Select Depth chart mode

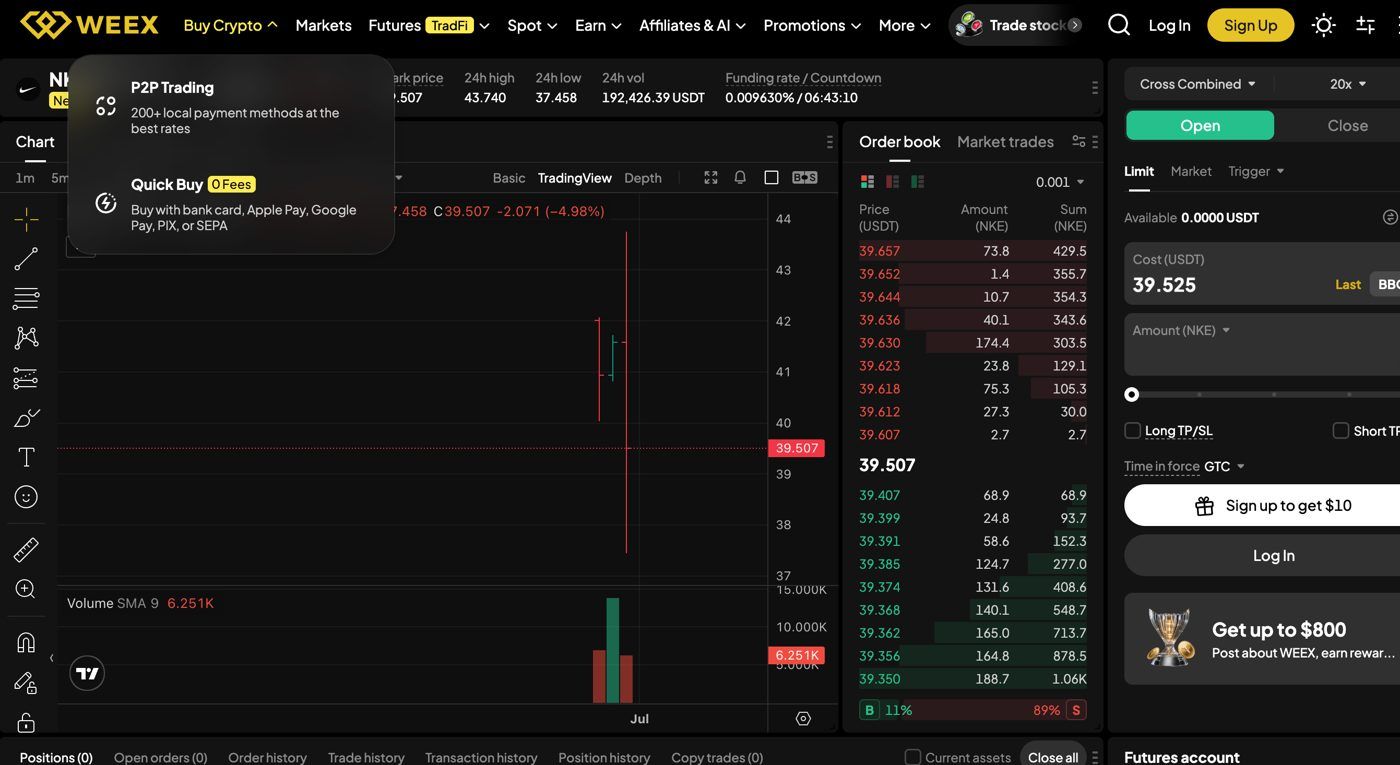[643, 178]
